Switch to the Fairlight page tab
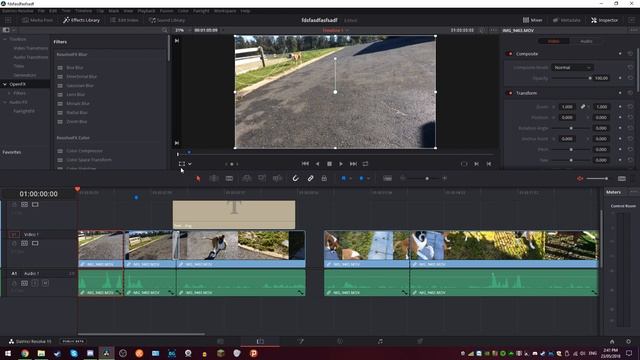Screen dimensions: 640x360 coord(380,341)
